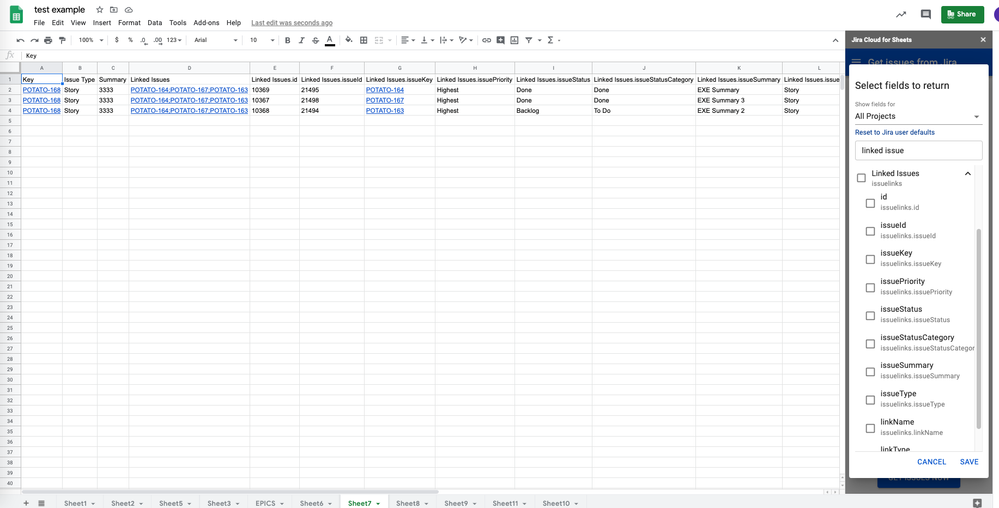
Task: Open the text color picker
Action: tap(329, 40)
